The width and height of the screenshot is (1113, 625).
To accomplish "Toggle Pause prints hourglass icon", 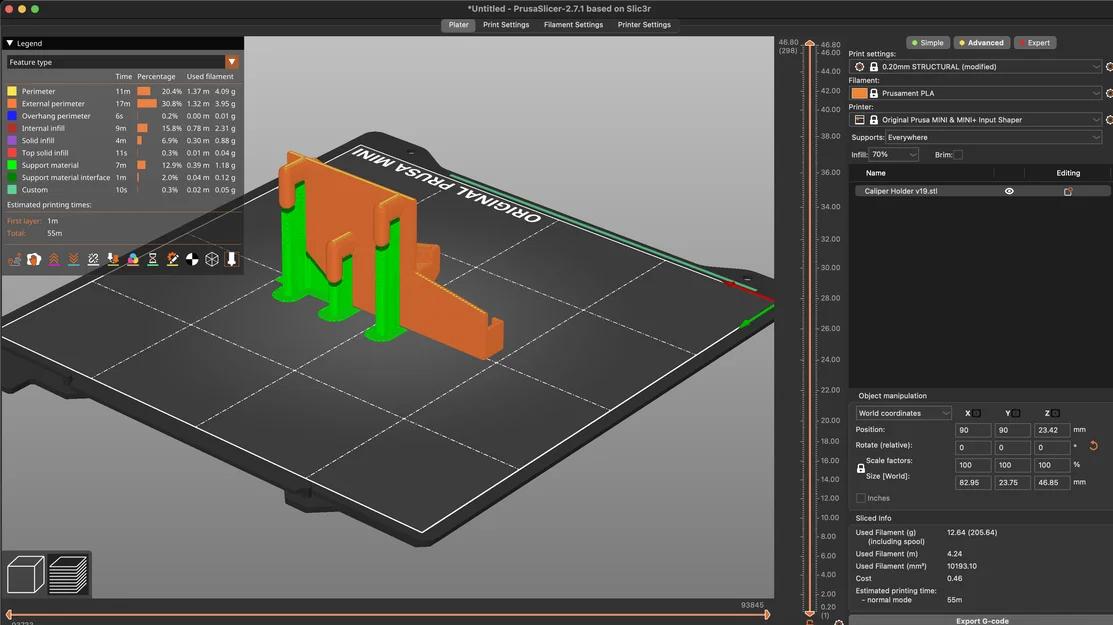I will [153, 260].
